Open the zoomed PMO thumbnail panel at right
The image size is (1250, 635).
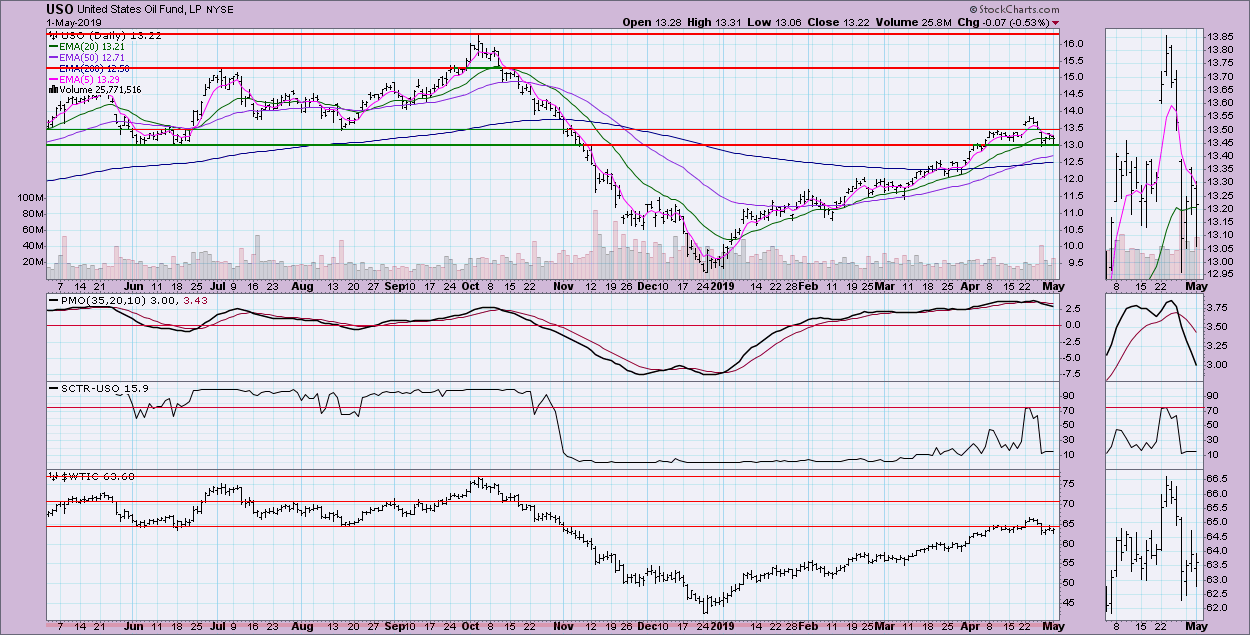point(1152,337)
